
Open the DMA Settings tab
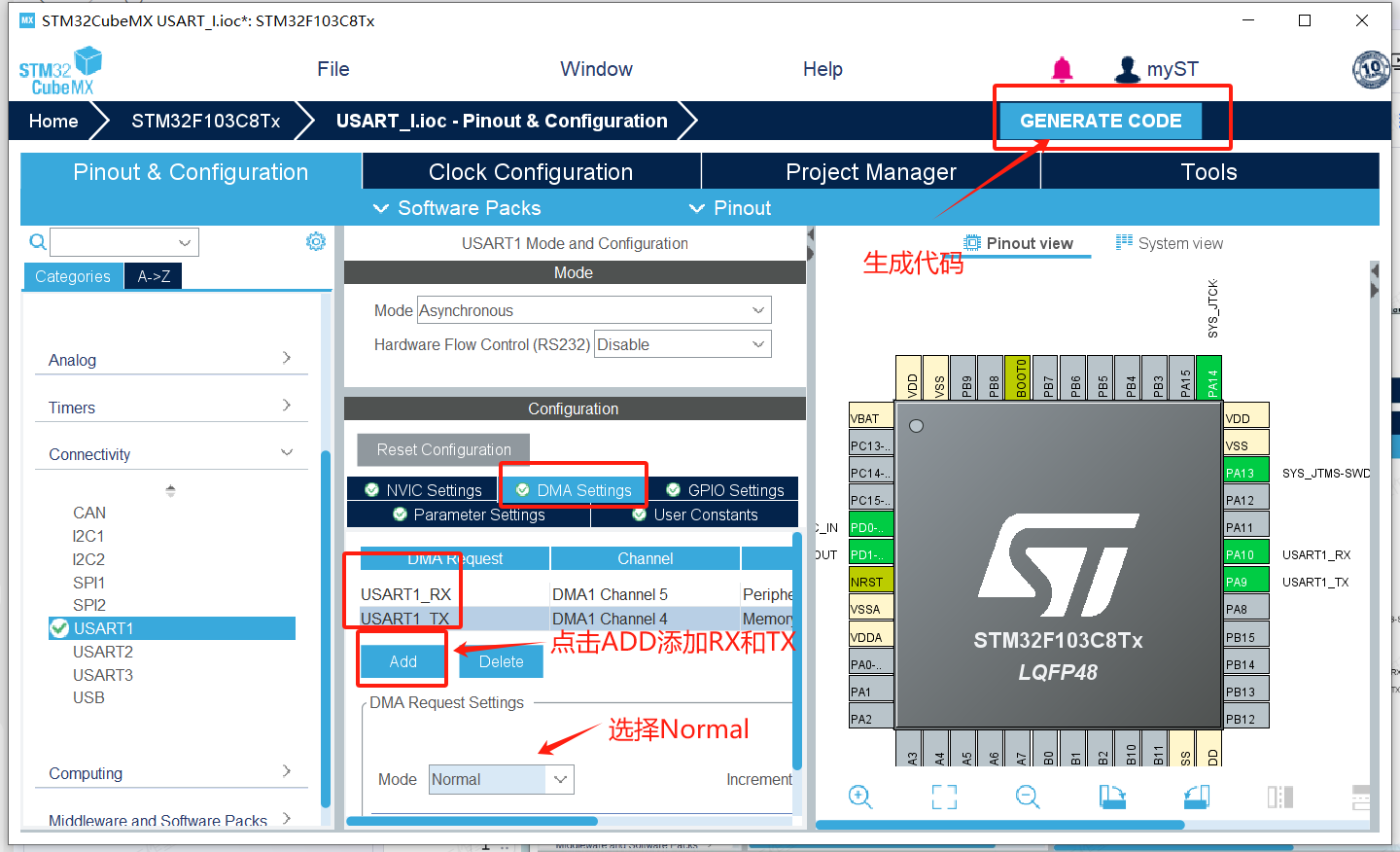(574, 490)
